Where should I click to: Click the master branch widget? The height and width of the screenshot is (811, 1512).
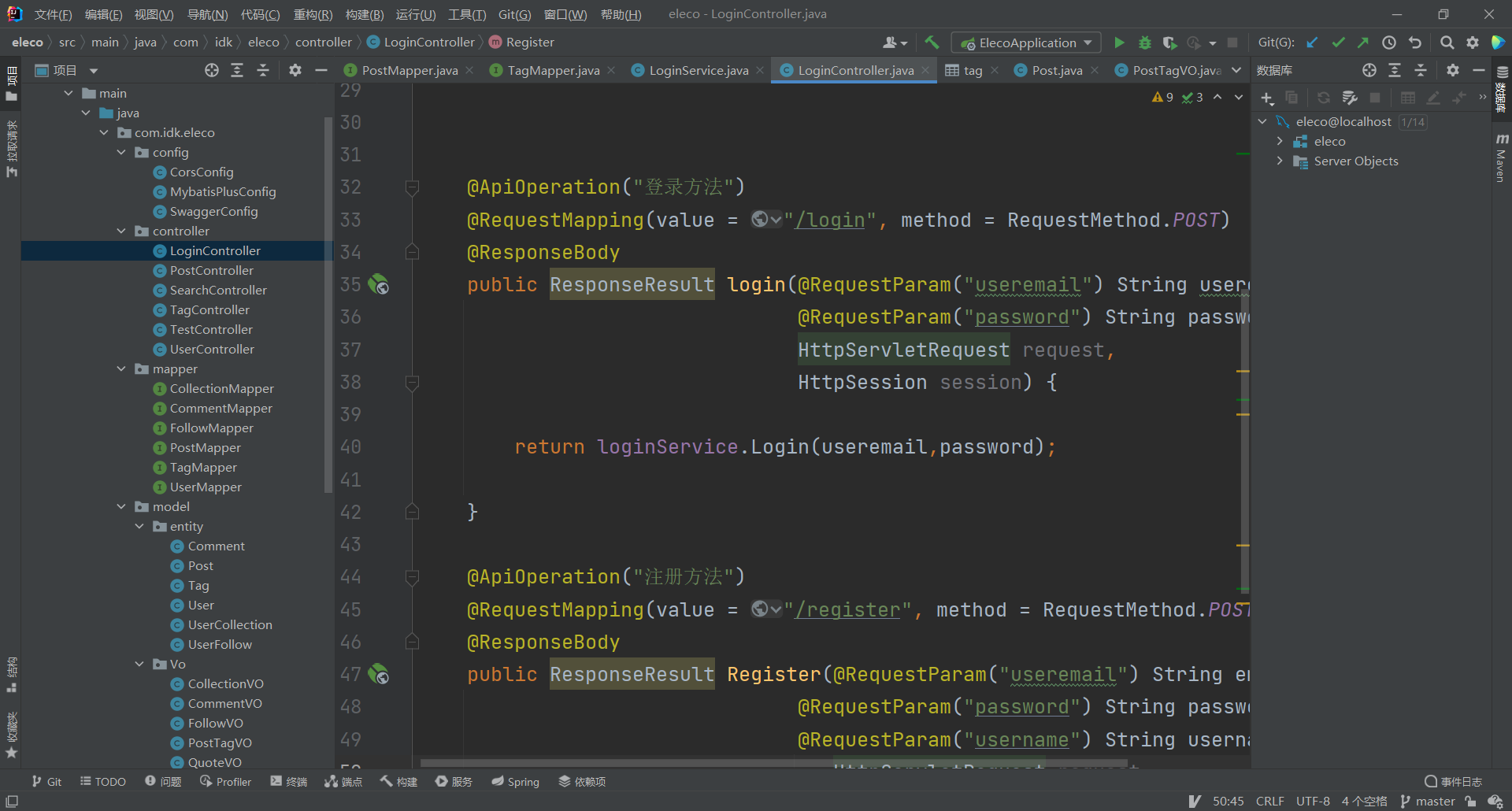pyautogui.click(x=1427, y=801)
